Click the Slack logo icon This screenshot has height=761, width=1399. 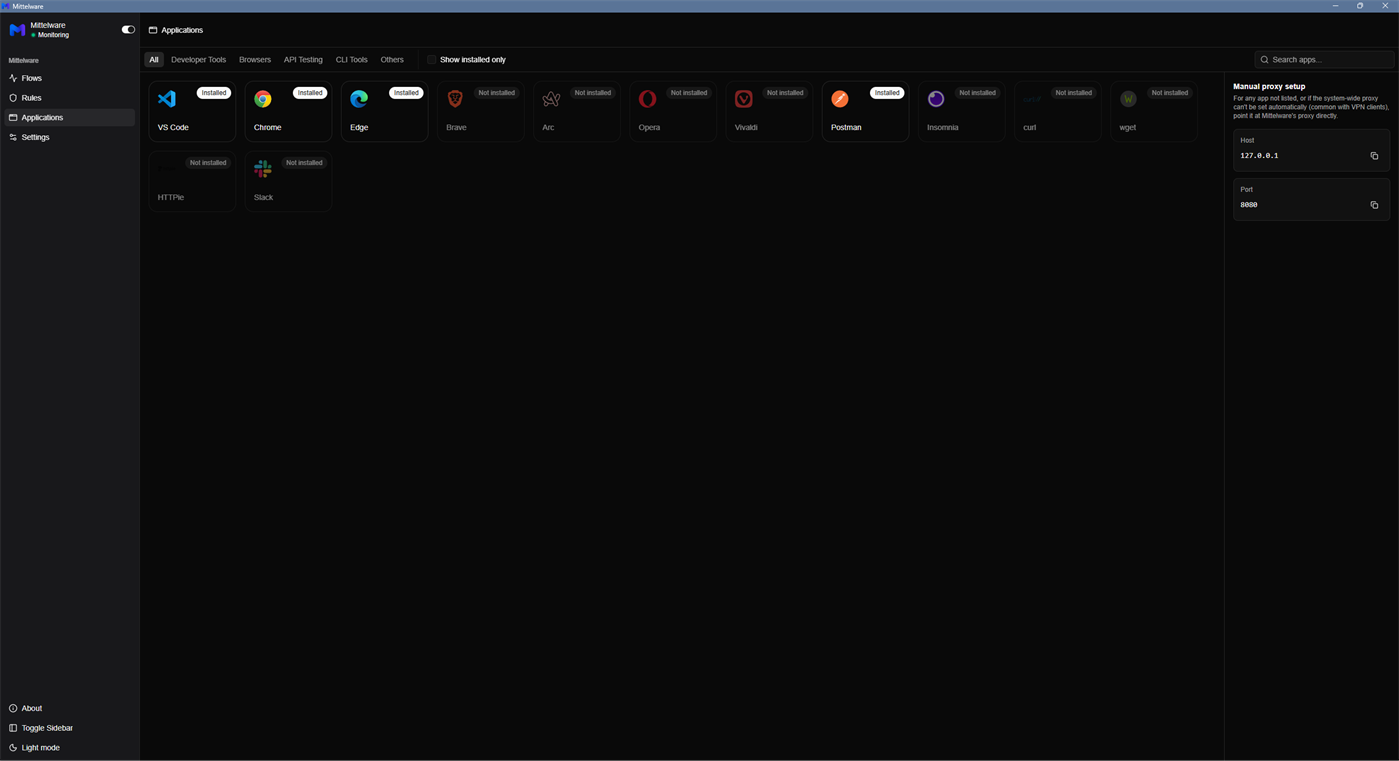[263, 169]
